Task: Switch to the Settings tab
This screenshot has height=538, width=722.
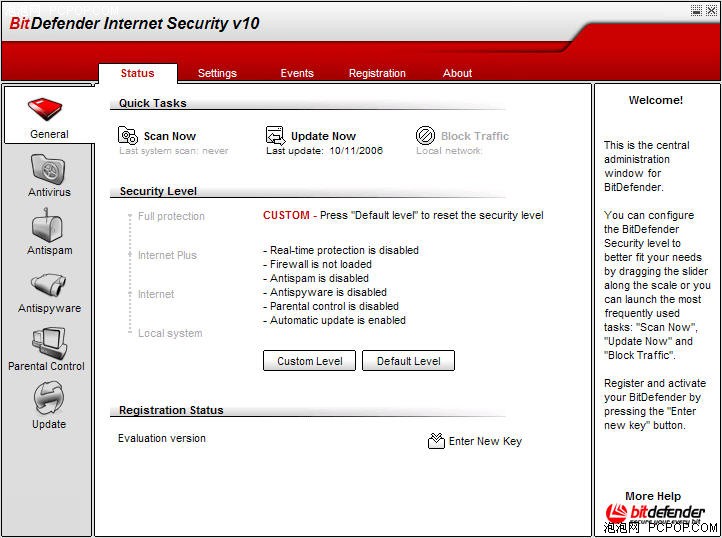Action: point(217,73)
